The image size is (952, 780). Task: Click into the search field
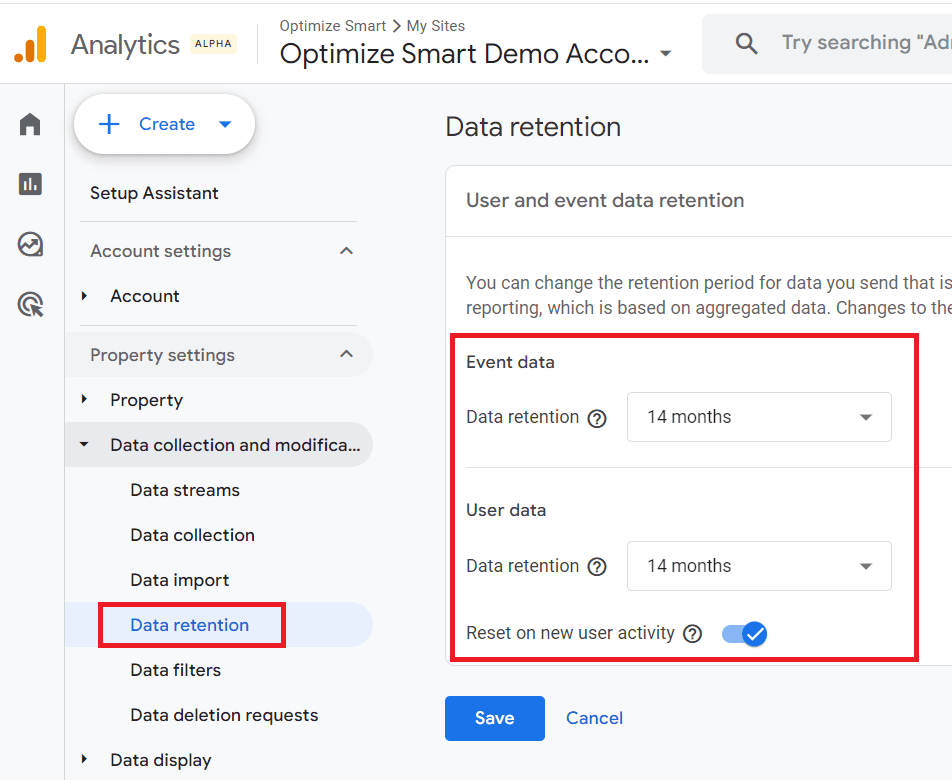coord(860,43)
